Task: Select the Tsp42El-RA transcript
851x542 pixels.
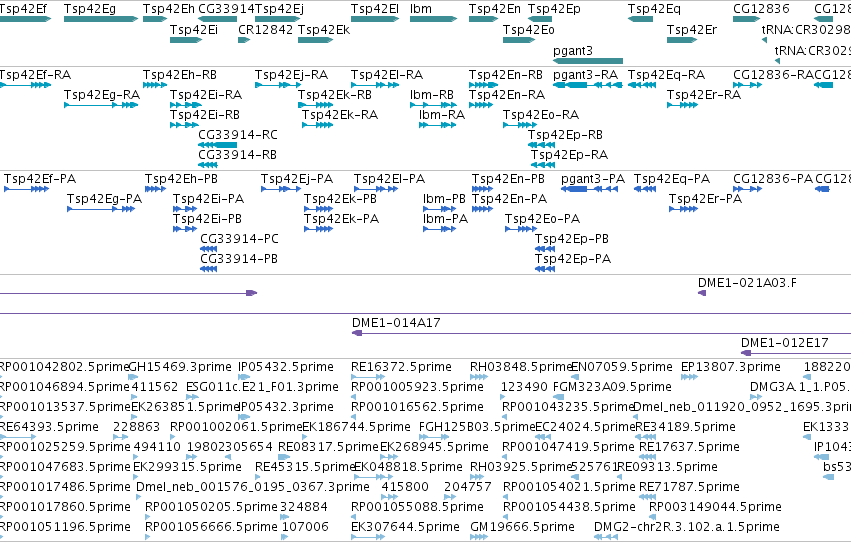Action: point(375,85)
